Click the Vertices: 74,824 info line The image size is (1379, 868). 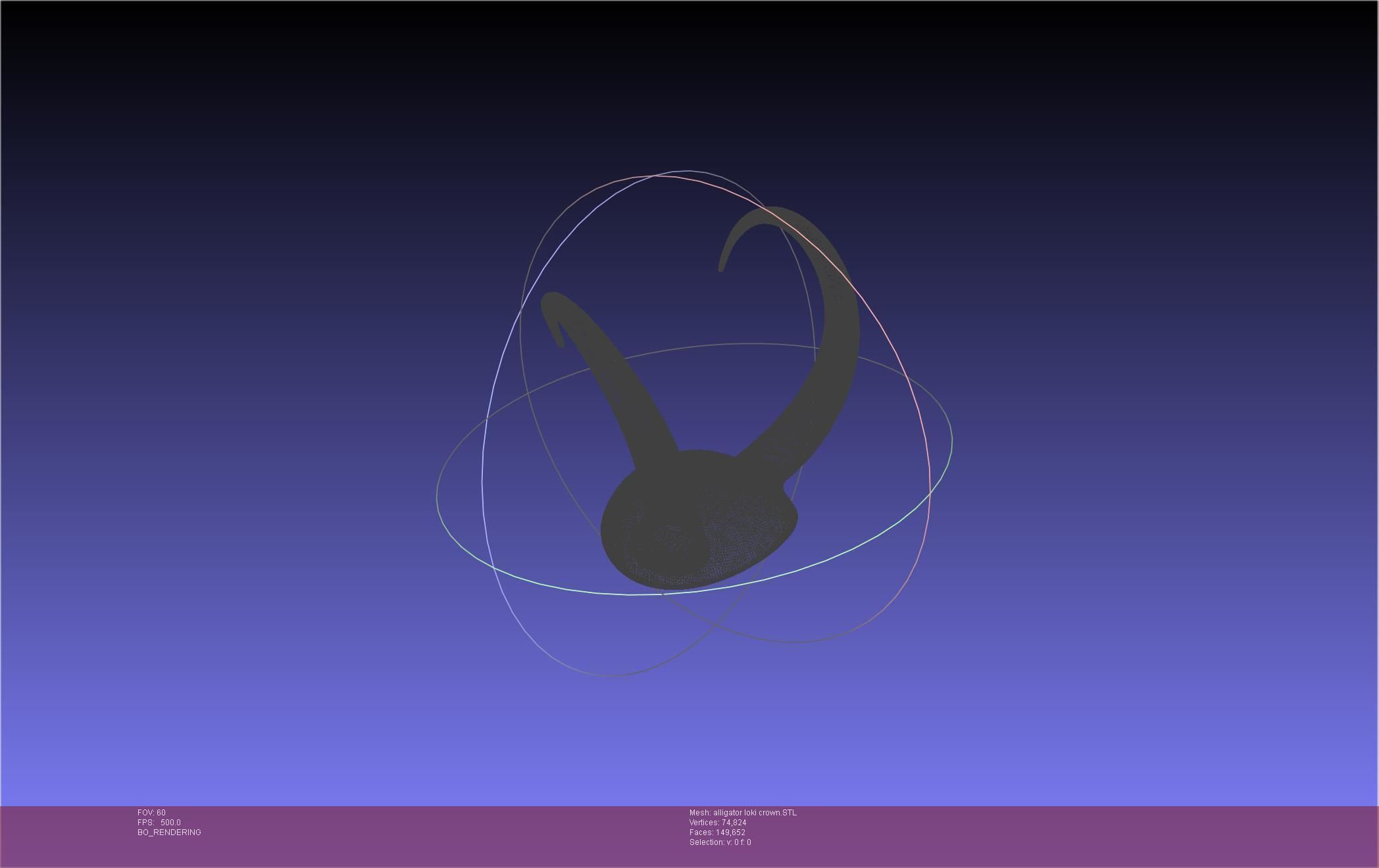[x=717, y=823]
